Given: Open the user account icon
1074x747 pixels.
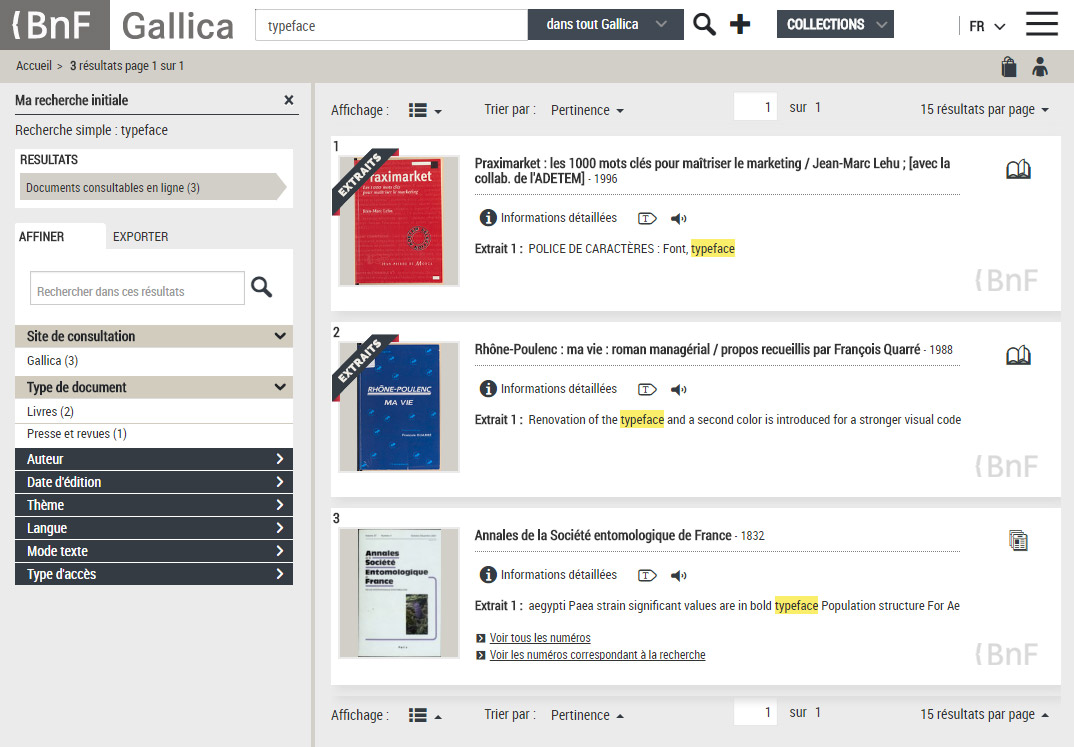Looking at the screenshot, I should 1040,66.
